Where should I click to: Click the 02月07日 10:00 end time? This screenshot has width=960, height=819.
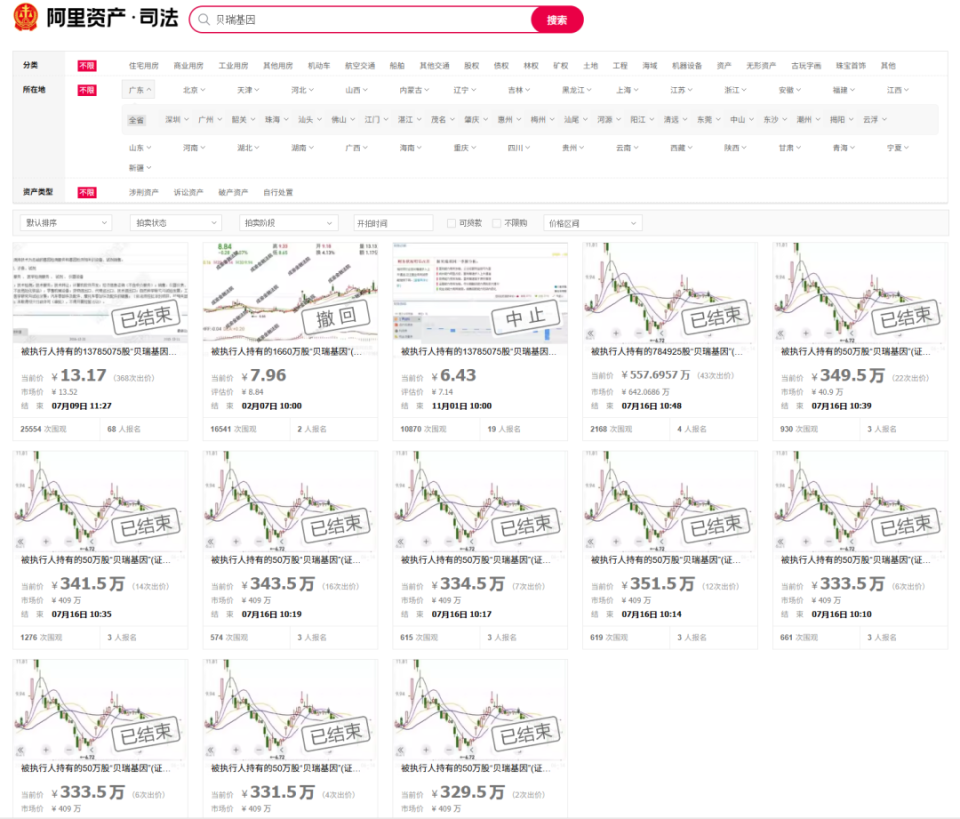tap(271, 406)
